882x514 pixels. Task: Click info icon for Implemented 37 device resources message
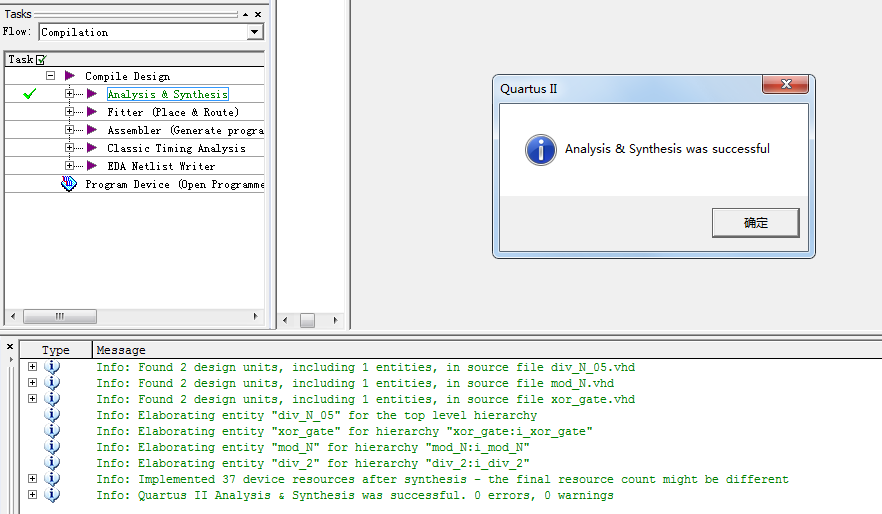[52, 479]
